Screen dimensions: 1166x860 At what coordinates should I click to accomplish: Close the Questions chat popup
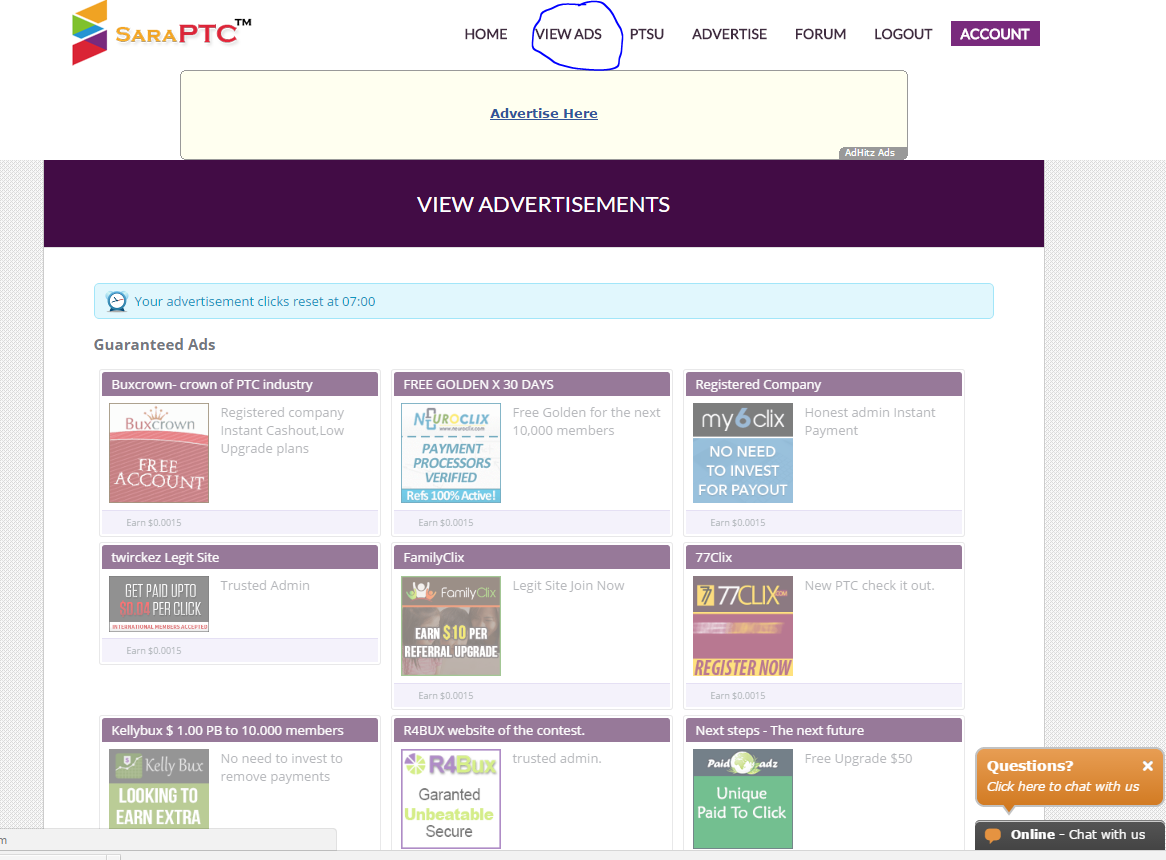point(1147,766)
